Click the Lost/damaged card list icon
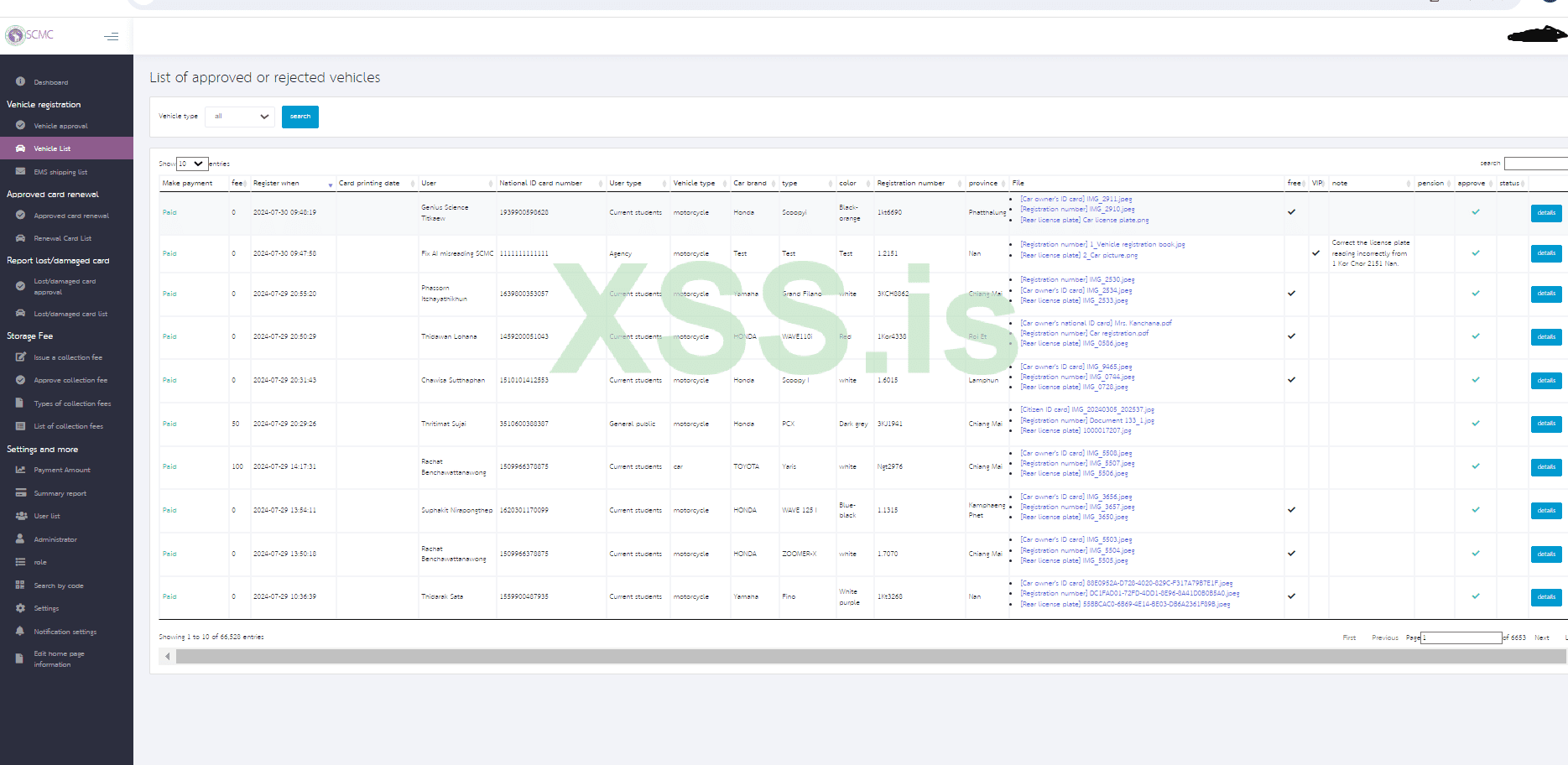This screenshot has height=765, width=1568. click(20, 313)
